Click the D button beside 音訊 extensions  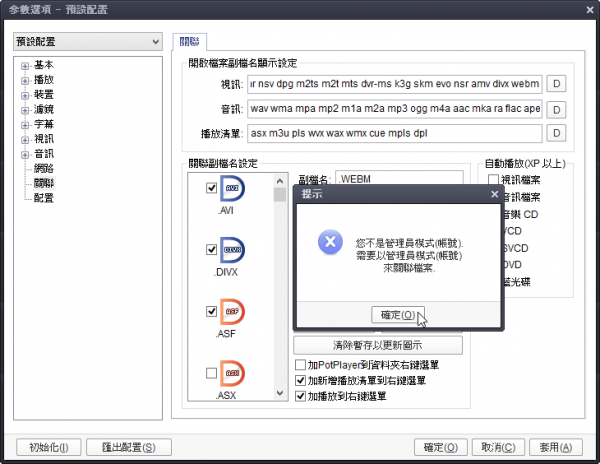[556, 109]
